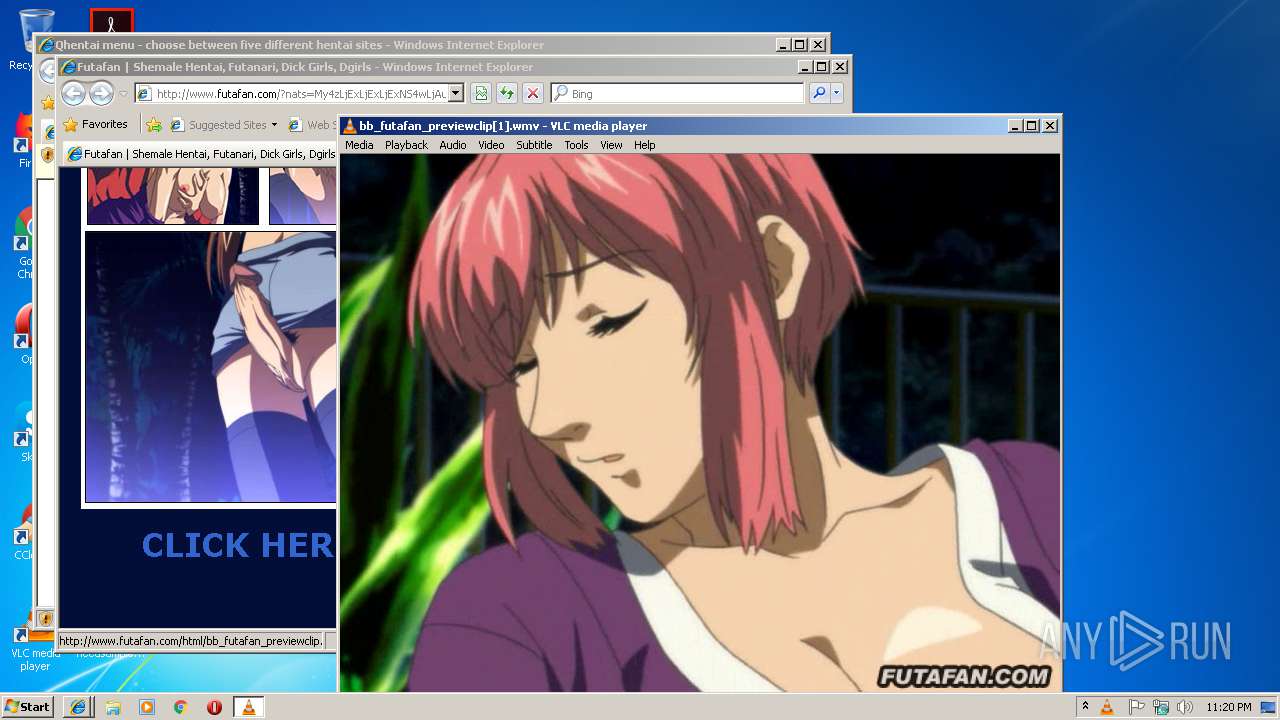
Task: Open the VLC Video menu
Action: pyautogui.click(x=491, y=145)
